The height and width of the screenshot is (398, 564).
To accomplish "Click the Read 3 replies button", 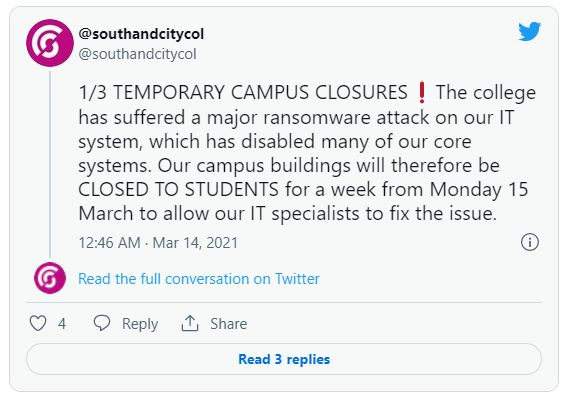I will tap(284, 359).
